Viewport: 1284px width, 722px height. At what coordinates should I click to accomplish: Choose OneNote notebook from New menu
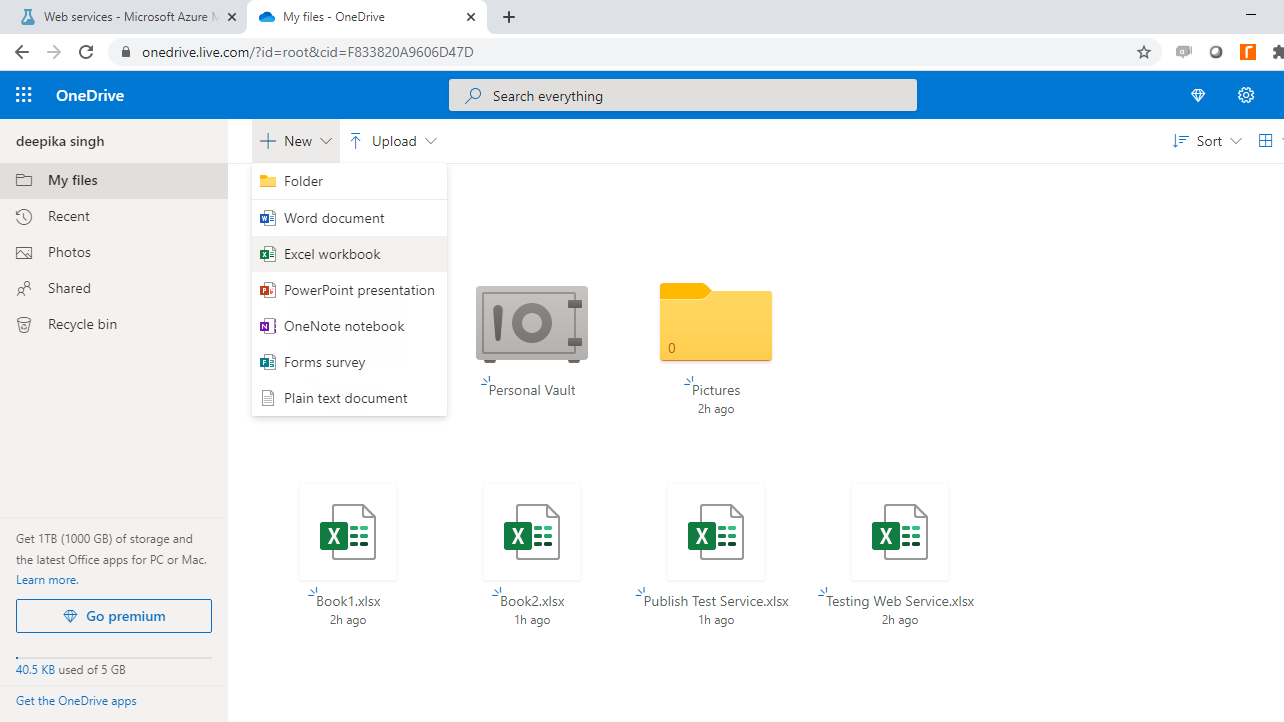coord(349,326)
